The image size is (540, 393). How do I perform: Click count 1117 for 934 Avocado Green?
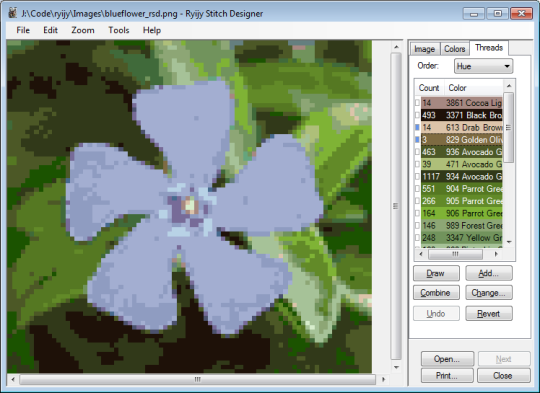pyautogui.click(x=431, y=177)
